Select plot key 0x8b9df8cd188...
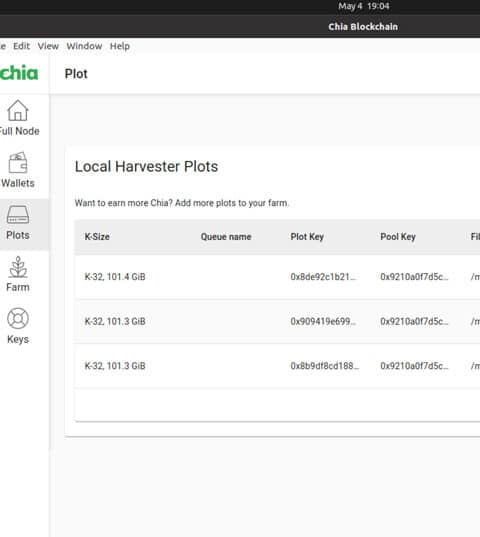 [325, 366]
